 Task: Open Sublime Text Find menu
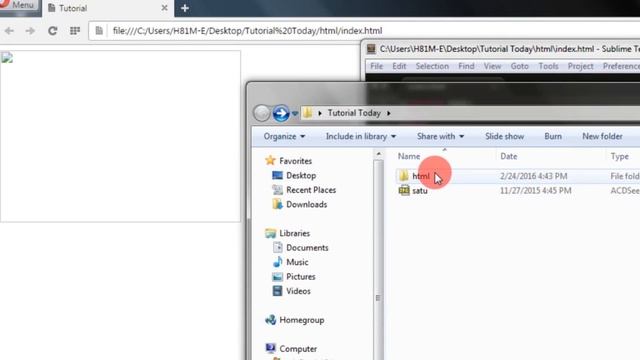(466, 66)
